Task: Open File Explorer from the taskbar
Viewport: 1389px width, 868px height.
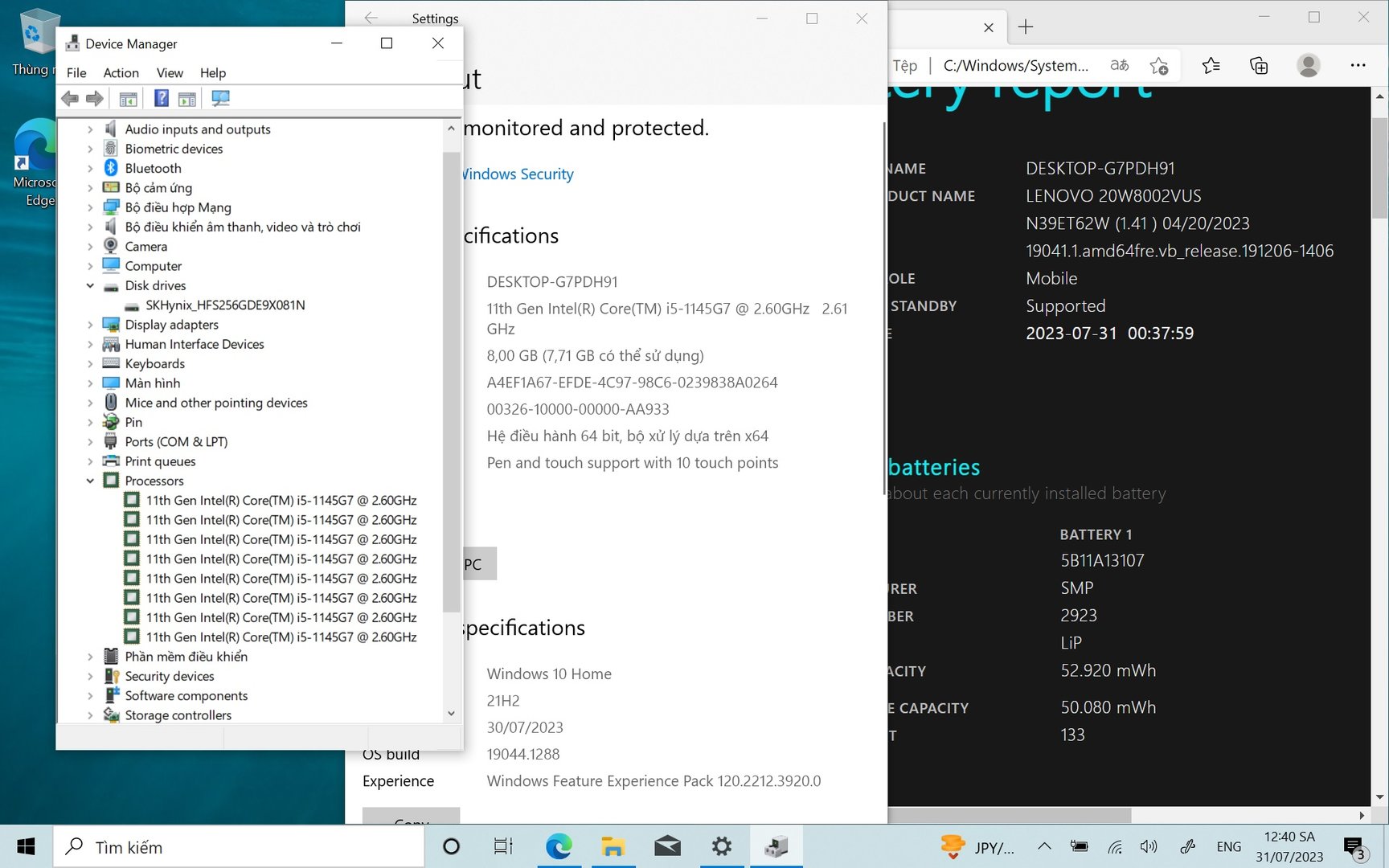Action: [613, 846]
